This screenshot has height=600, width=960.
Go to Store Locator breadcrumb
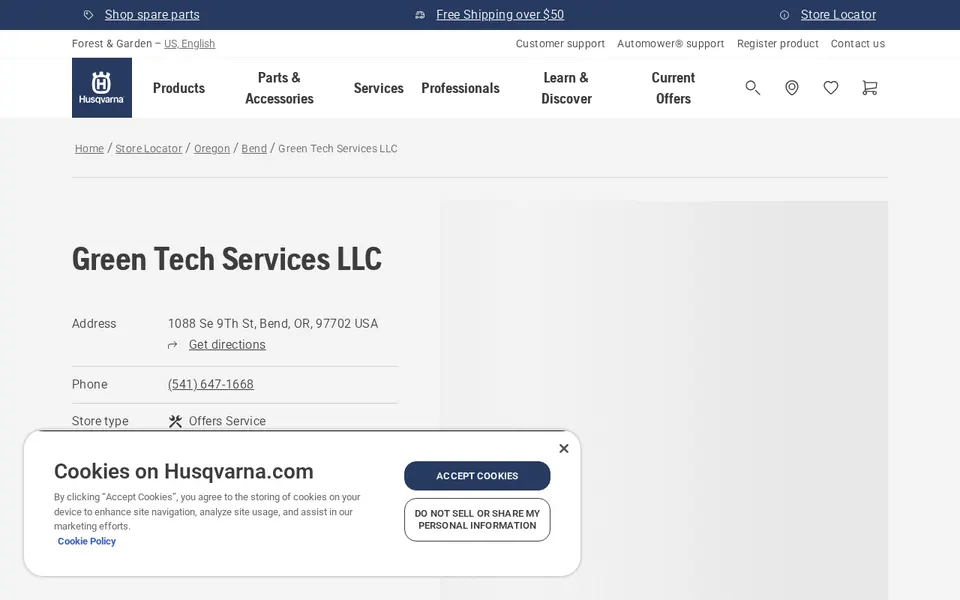coord(149,148)
